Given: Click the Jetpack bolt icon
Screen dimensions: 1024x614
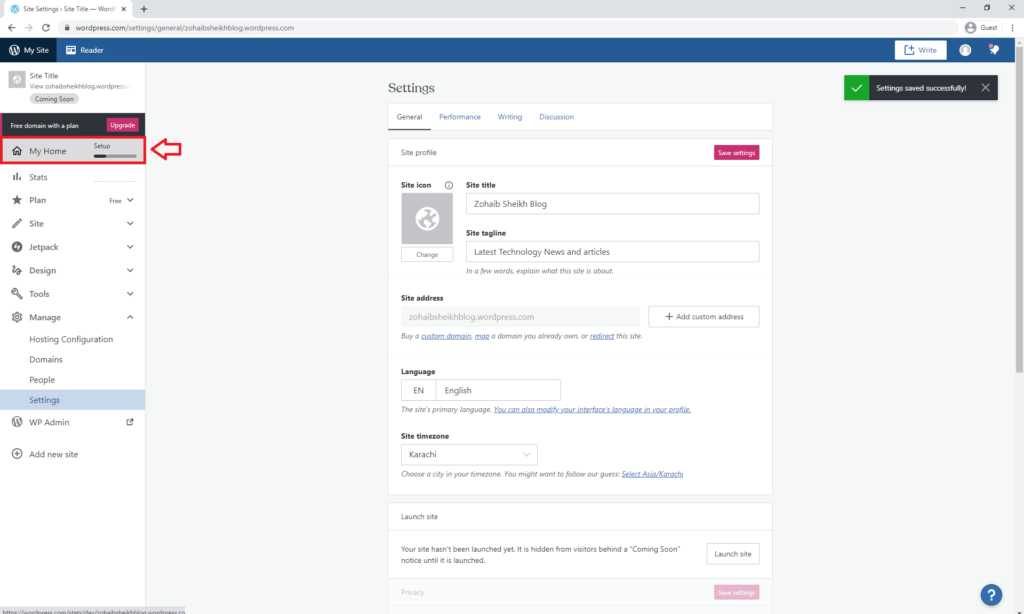Looking at the screenshot, I should click(17, 247).
